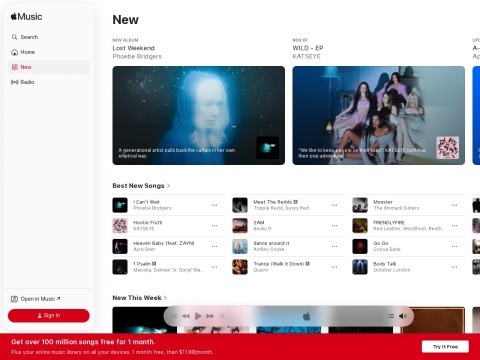Click the KATSEYE artist link under WILD - EP
Image resolution: width=480 pixels, height=360 pixels.
306,57
